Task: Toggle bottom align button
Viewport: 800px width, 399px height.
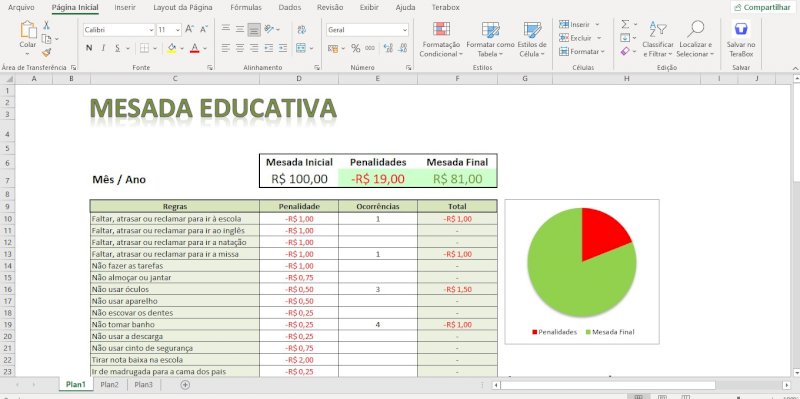Action: 254,29
